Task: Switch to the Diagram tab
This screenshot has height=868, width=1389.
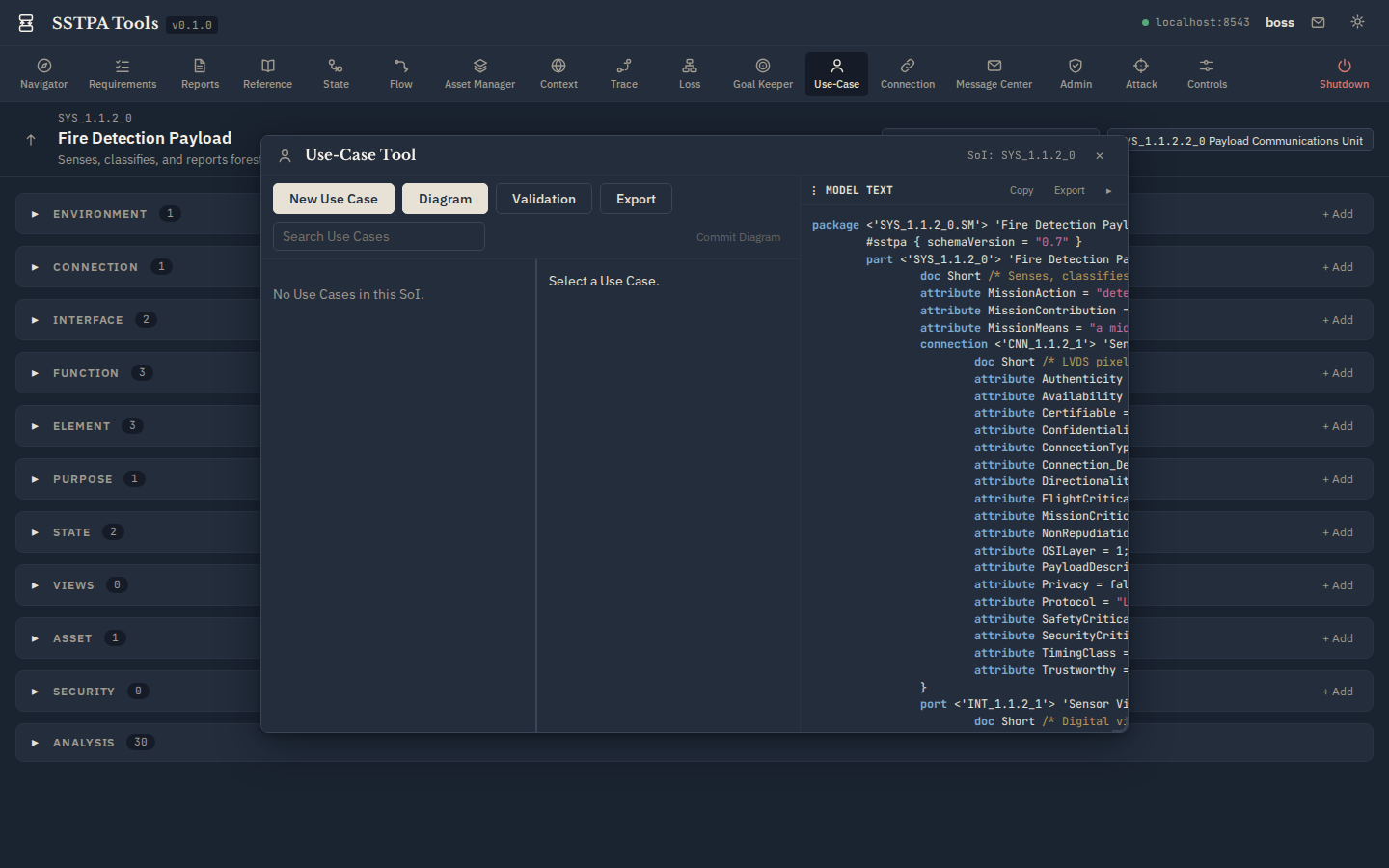Action: click(445, 199)
